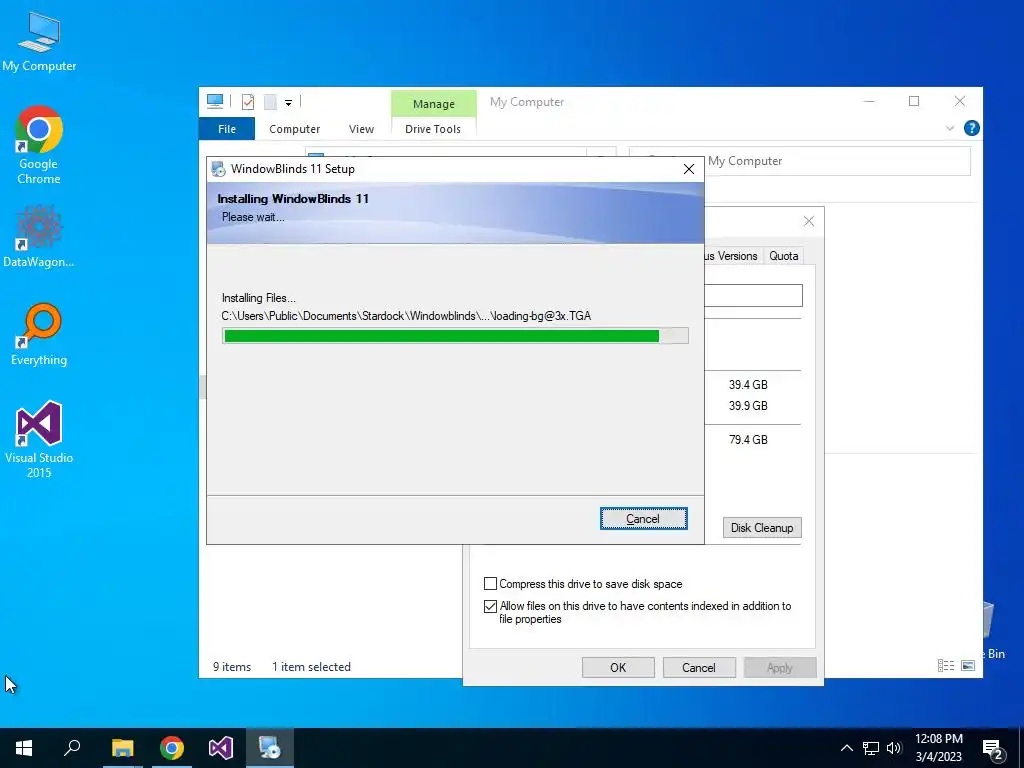
Task: Click the 'Installing Files...' label
Action: click(x=259, y=298)
